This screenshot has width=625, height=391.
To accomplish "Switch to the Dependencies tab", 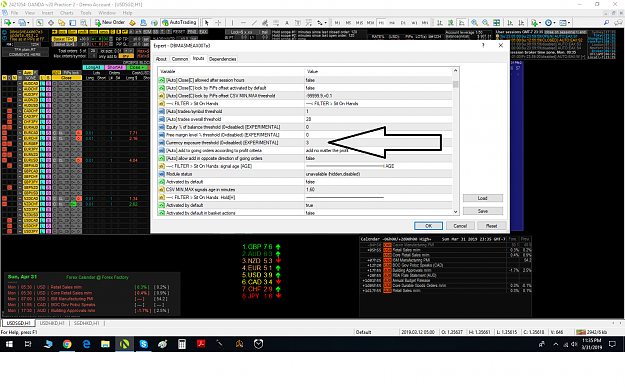I will (223, 59).
